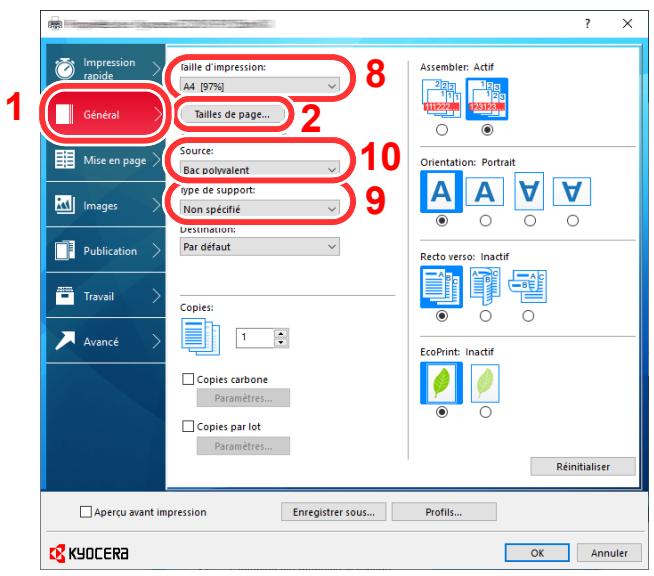
Task: Switch to the Avancé tab
Action: pyautogui.click(x=106, y=341)
